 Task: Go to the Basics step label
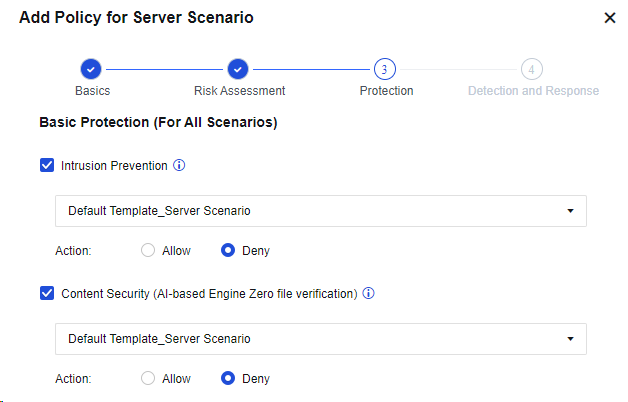(x=92, y=91)
